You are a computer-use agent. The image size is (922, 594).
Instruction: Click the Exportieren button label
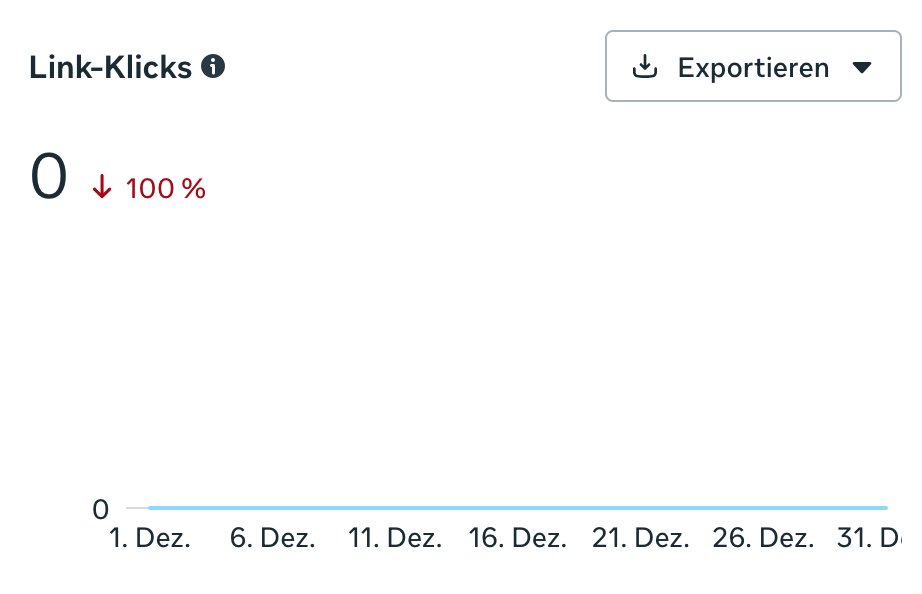[x=753, y=68]
